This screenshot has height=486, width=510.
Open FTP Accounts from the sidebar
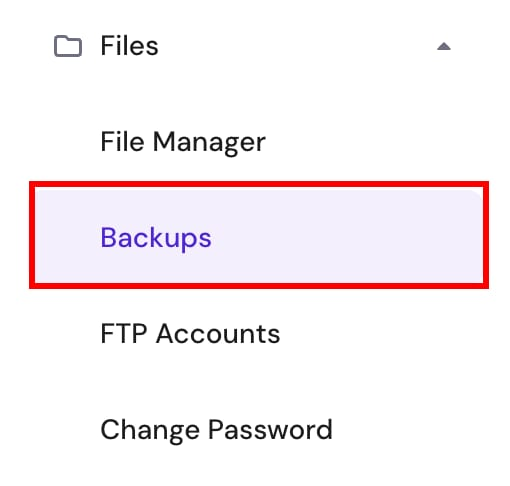click(x=190, y=334)
